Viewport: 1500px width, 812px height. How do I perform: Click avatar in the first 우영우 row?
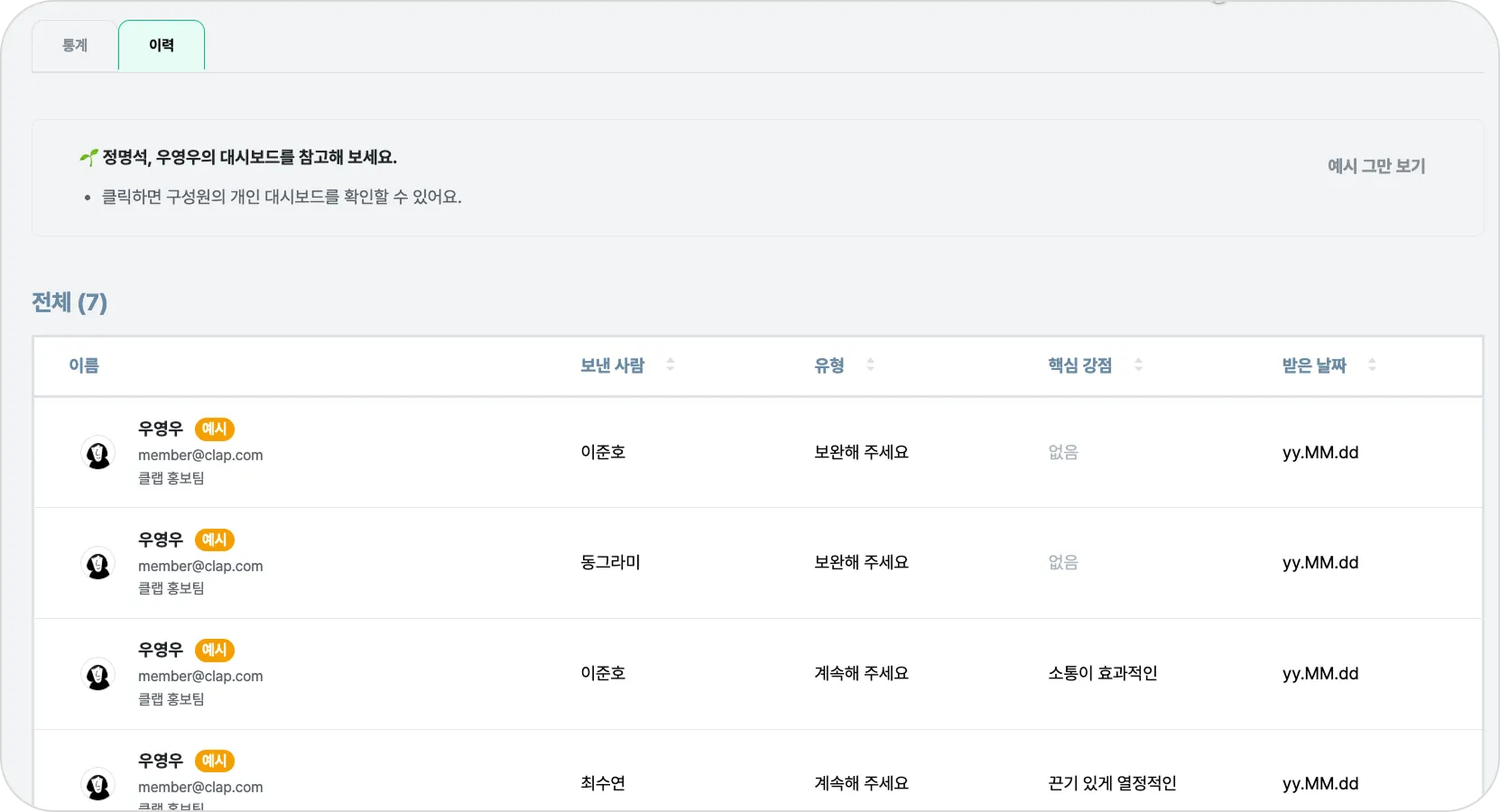point(97,453)
